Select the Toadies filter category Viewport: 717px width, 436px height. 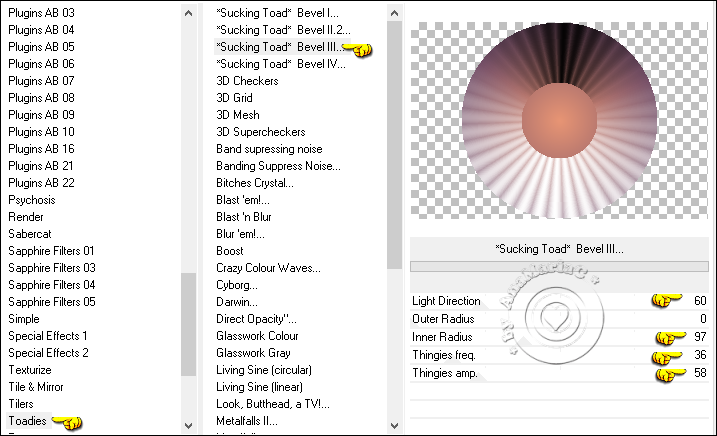28,421
